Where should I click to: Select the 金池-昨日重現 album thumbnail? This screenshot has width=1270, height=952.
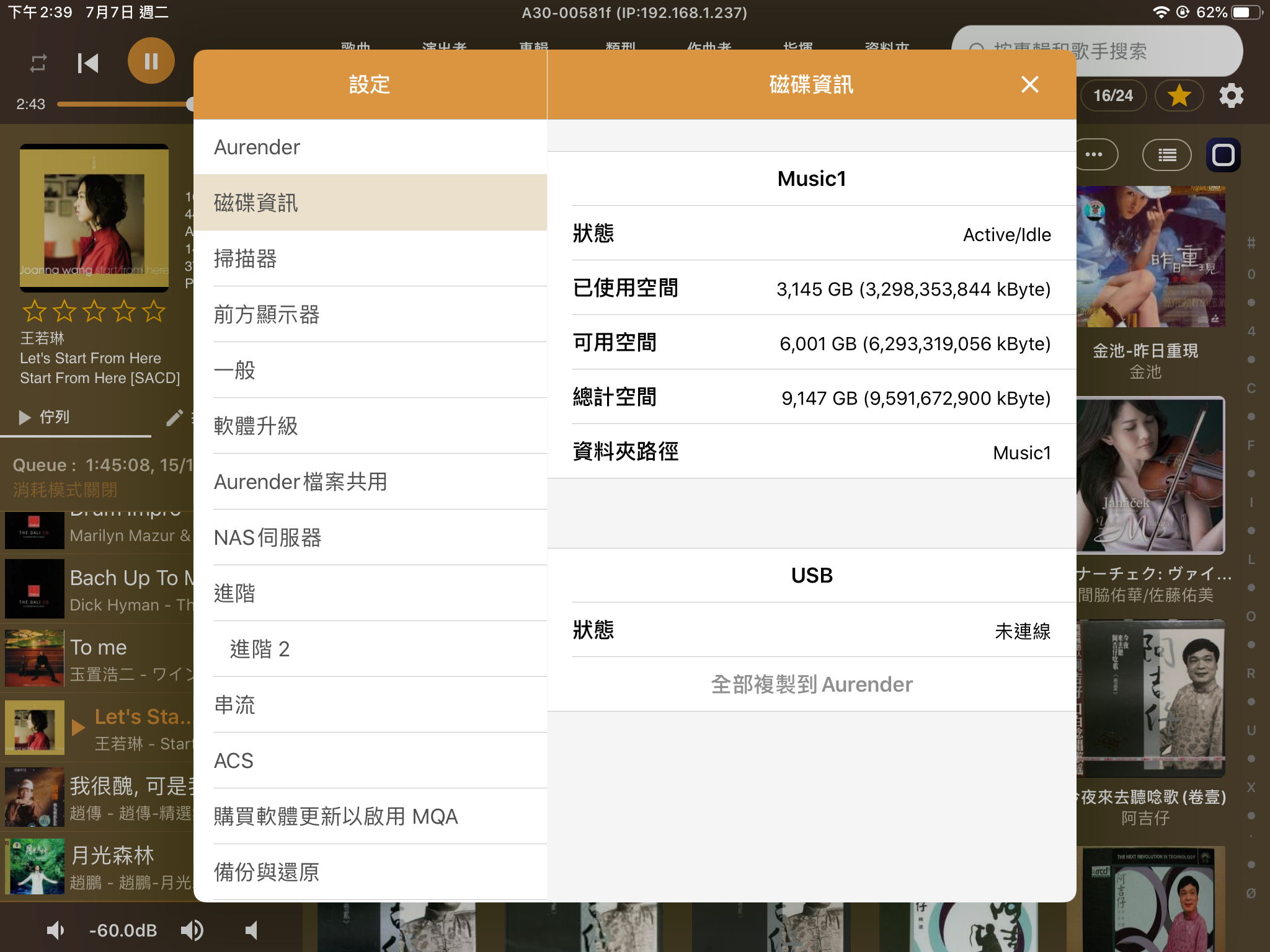(1150, 256)
